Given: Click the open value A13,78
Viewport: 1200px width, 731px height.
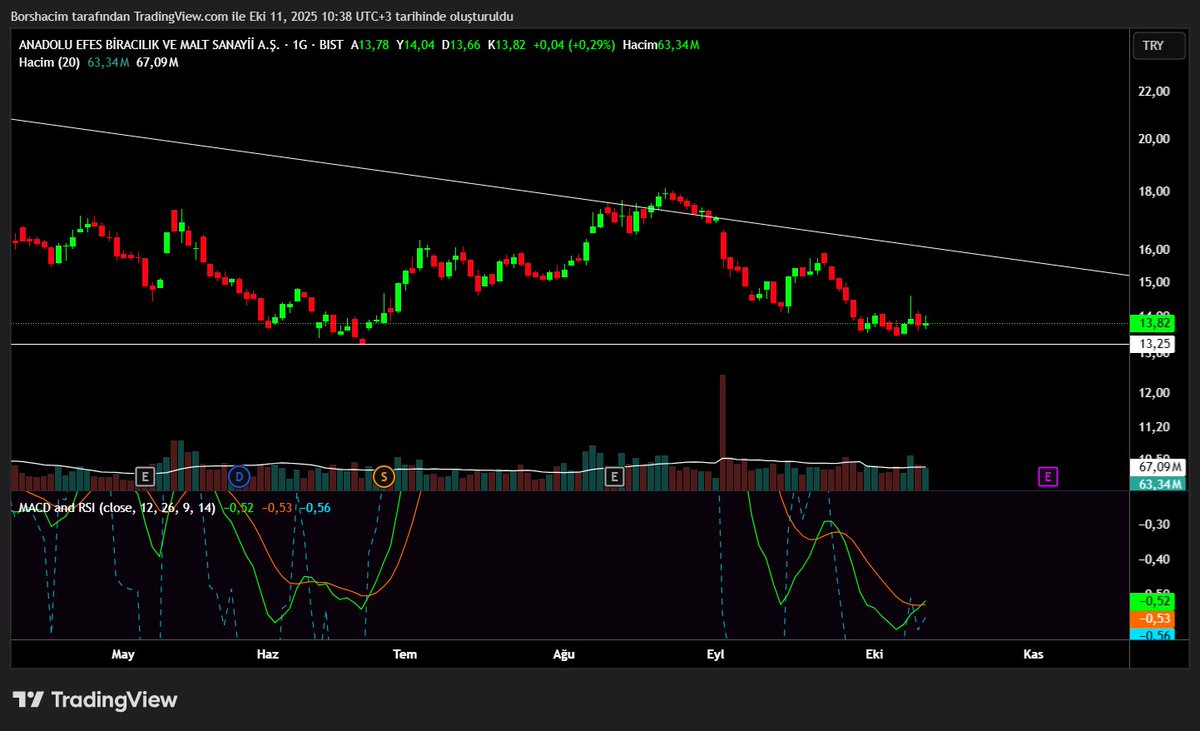Looking at the screenshot, I should pyautogui.click(x=370, y=45).
